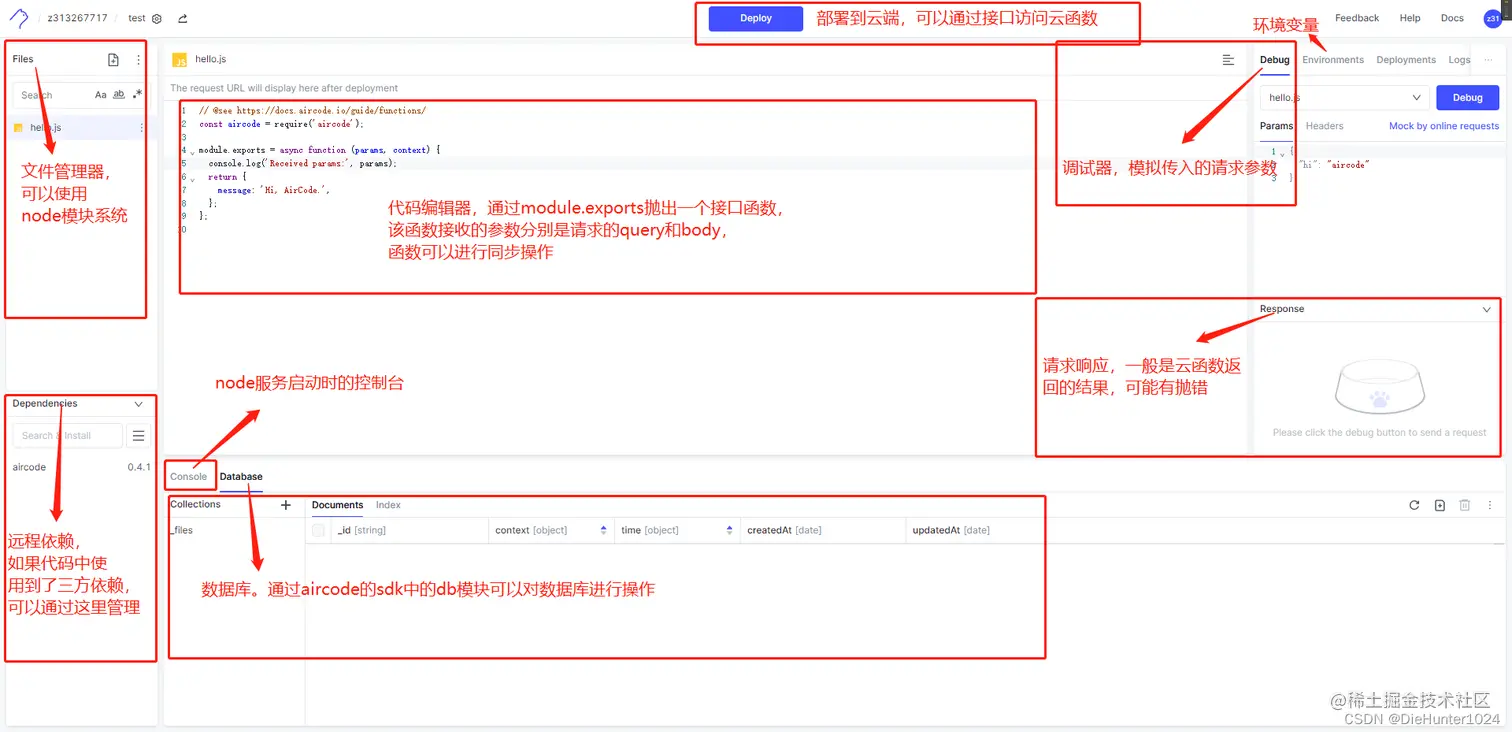Open database table more options
This screenshot has height=732, width=1512.
pyautogui.click(x=1490, y=505)
